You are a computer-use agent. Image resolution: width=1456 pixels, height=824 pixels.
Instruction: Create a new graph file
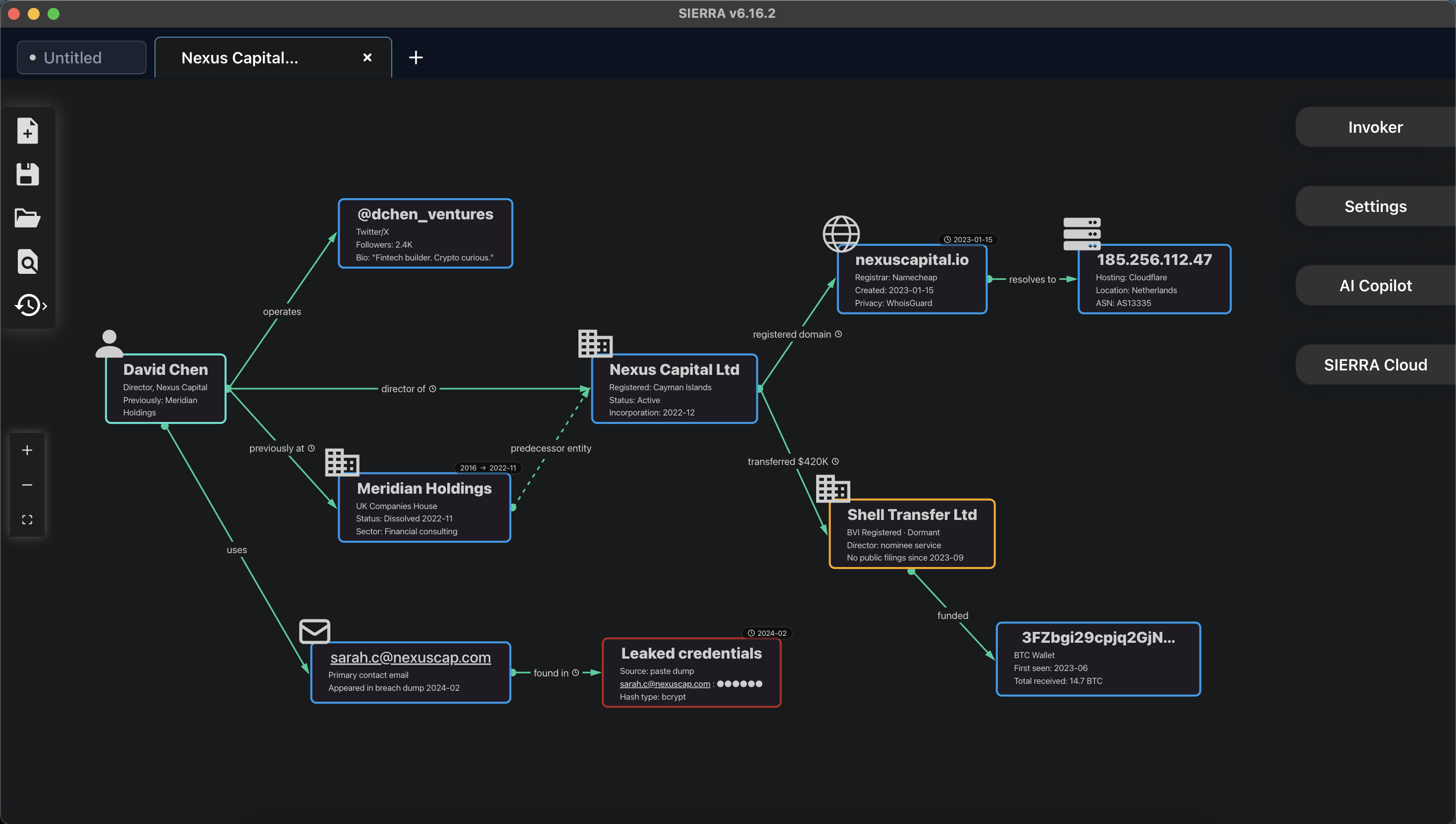click(27, 131)
